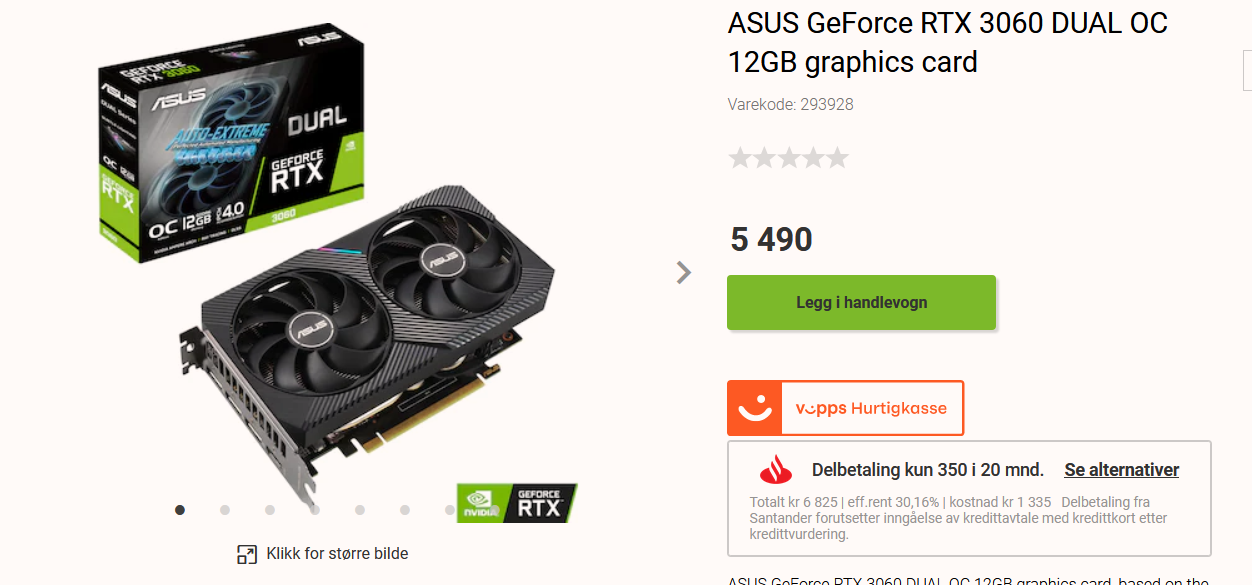Click the Santander flame logo
The width and height of the screenshot is (1252, 585).
(x=776, y=469)
